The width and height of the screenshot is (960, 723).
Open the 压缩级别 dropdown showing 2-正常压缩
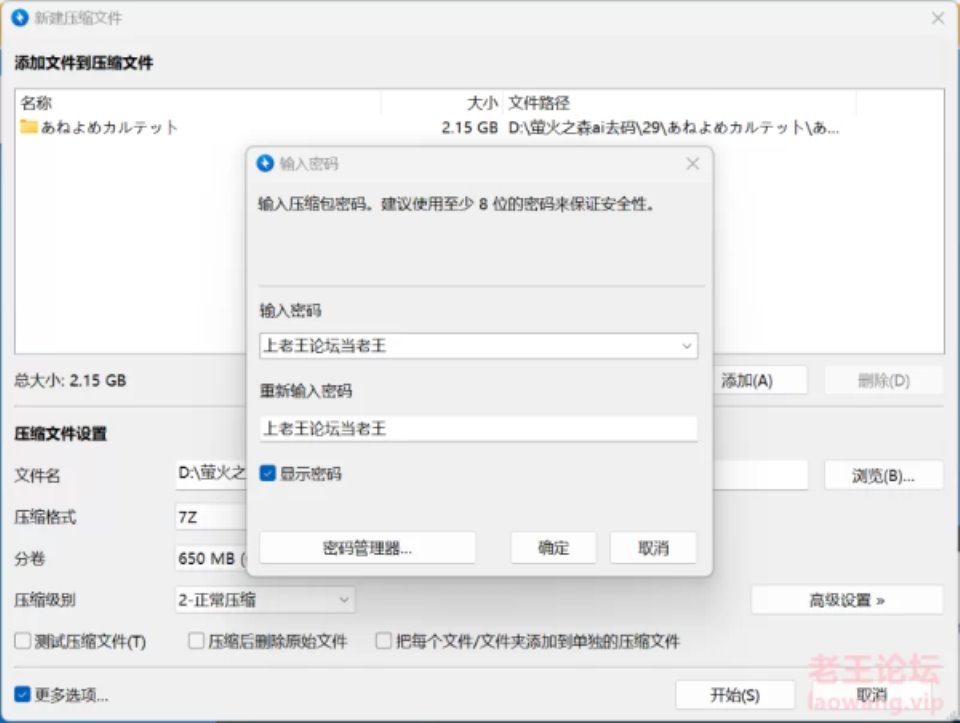265,600
